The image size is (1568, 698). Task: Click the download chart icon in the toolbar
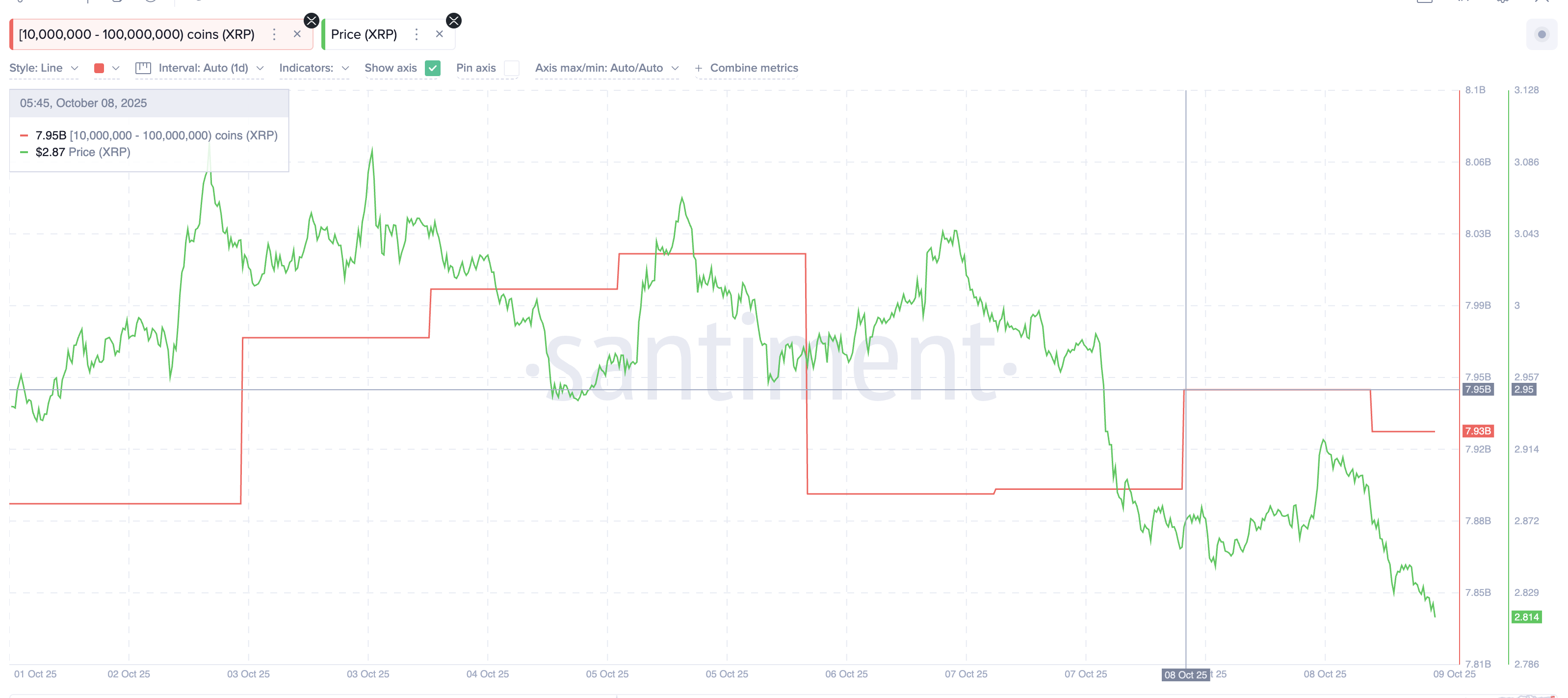117,2
